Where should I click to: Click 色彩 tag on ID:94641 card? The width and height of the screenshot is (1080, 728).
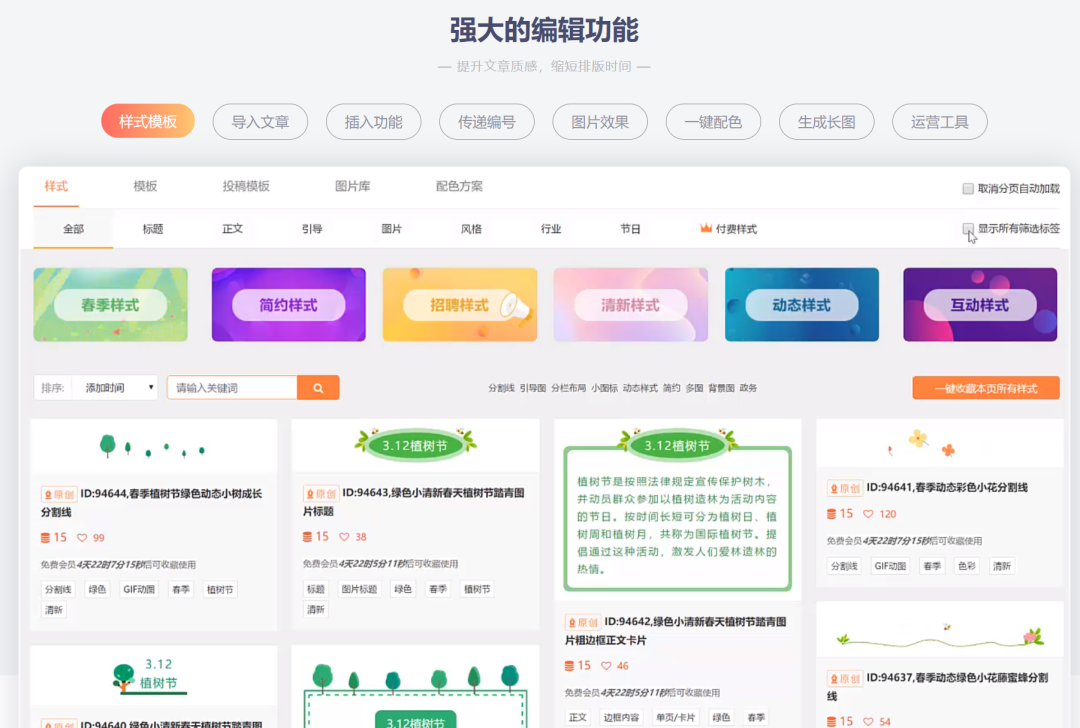(967, 566)
